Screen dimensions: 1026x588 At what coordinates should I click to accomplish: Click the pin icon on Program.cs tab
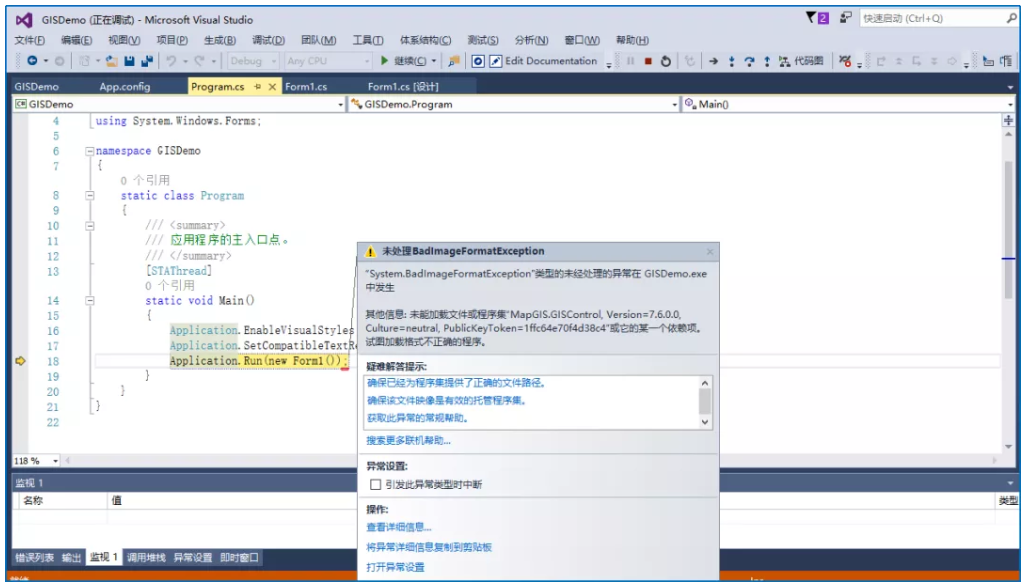pos(257,86)
